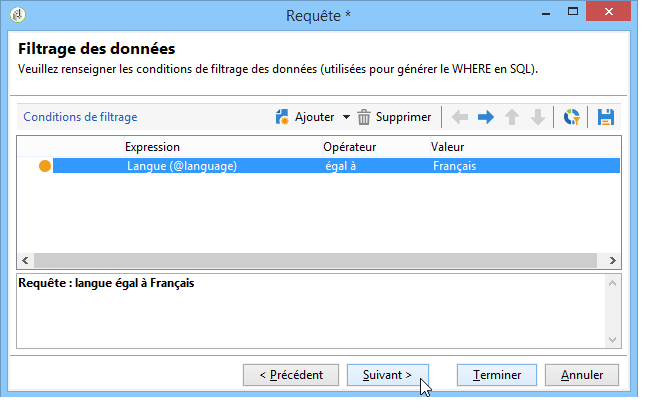Continue with the Suivant button
Viewport: 656px width, 414px height.
tap(387, 375)
